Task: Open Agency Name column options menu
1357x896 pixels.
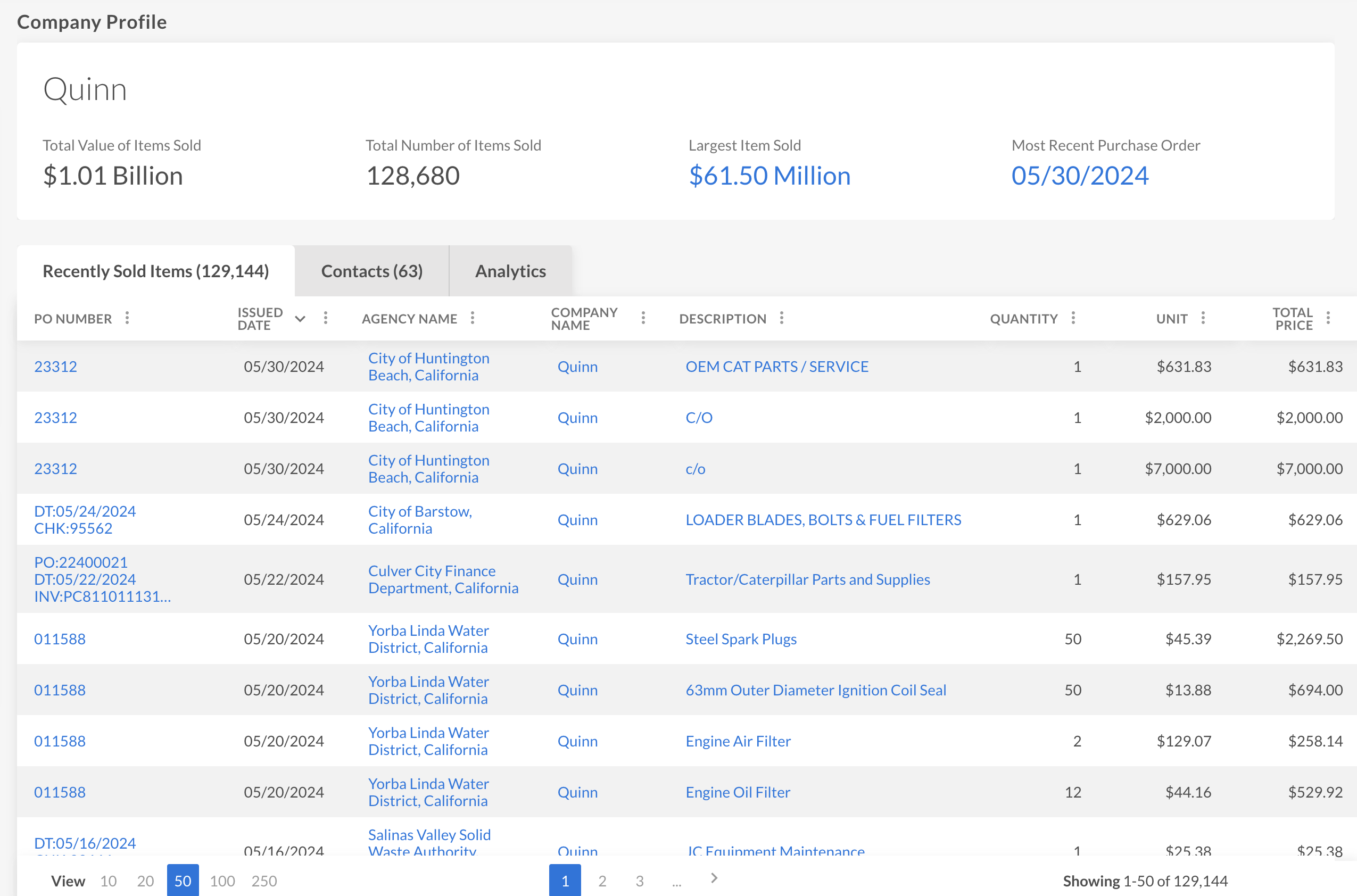Action: pos(473,318)
